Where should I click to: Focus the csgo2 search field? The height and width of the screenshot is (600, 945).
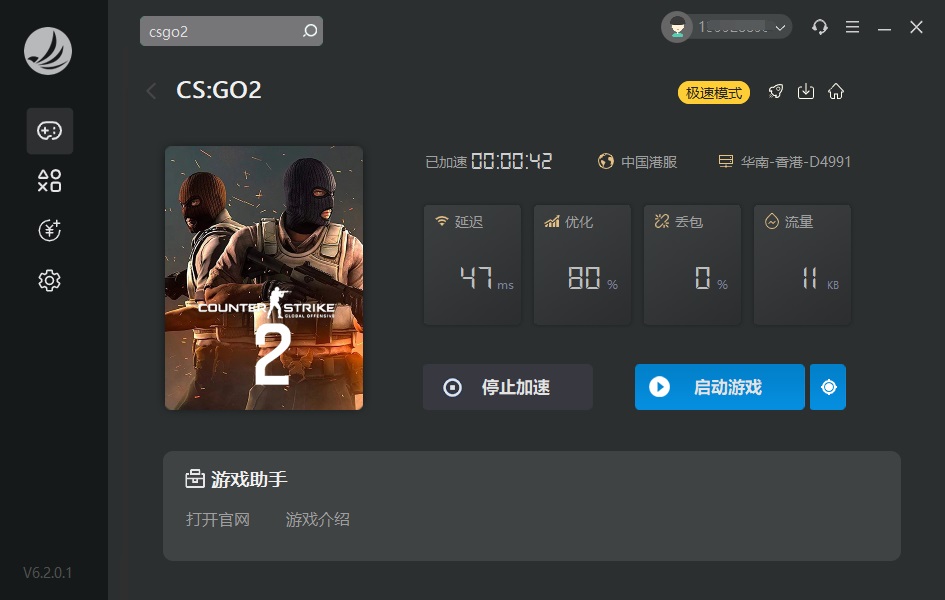231,31
